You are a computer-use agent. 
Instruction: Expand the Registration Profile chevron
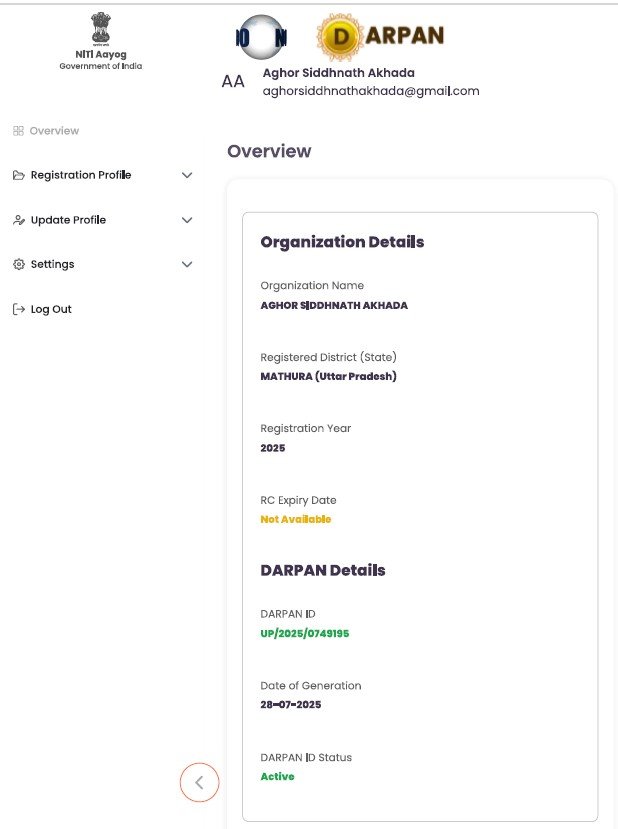coord(187,175)
